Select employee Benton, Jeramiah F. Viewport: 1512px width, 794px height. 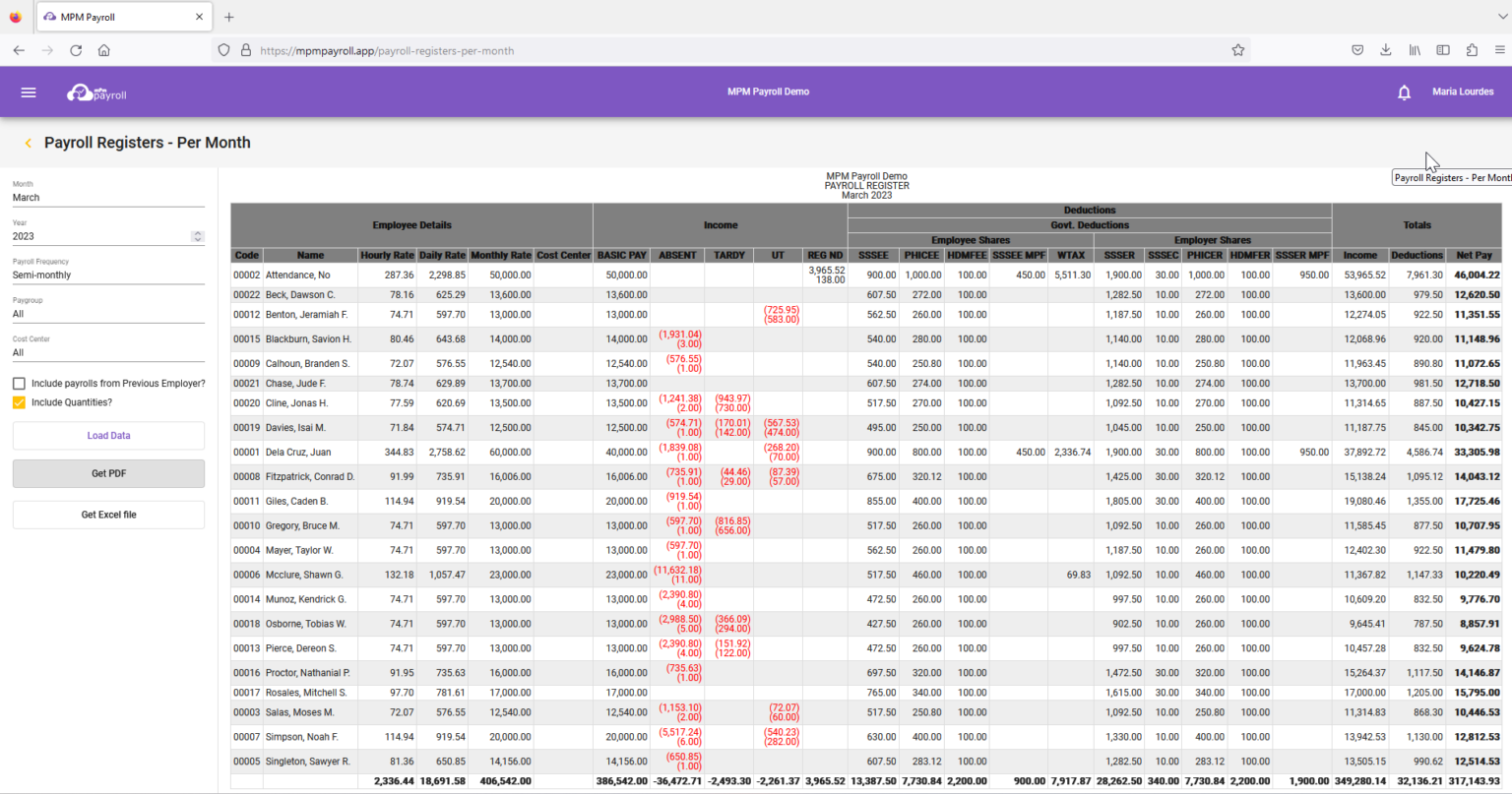pyautogui.click(x=866, y=315)
